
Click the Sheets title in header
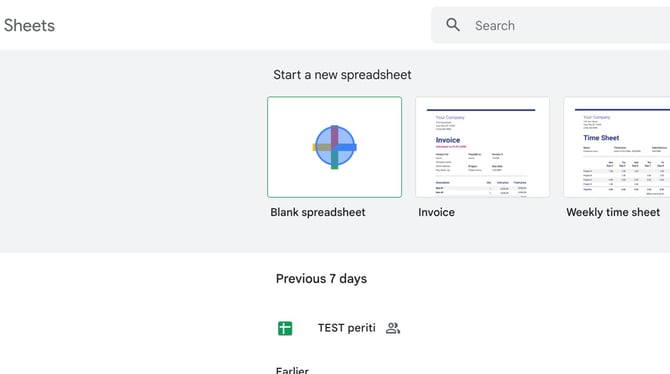point(29,26)
